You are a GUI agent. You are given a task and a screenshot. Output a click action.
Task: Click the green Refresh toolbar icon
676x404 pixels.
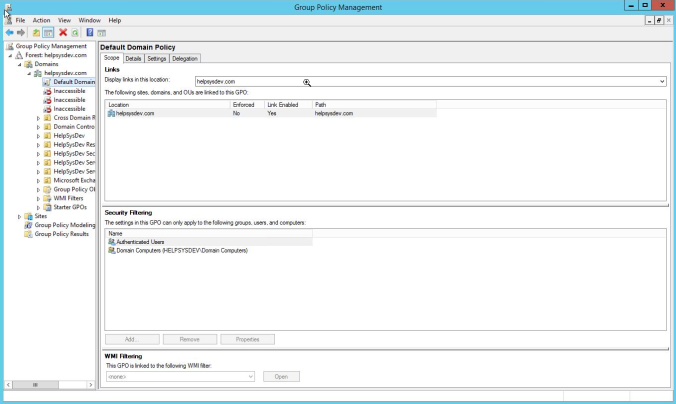click(x=75, y=32)
